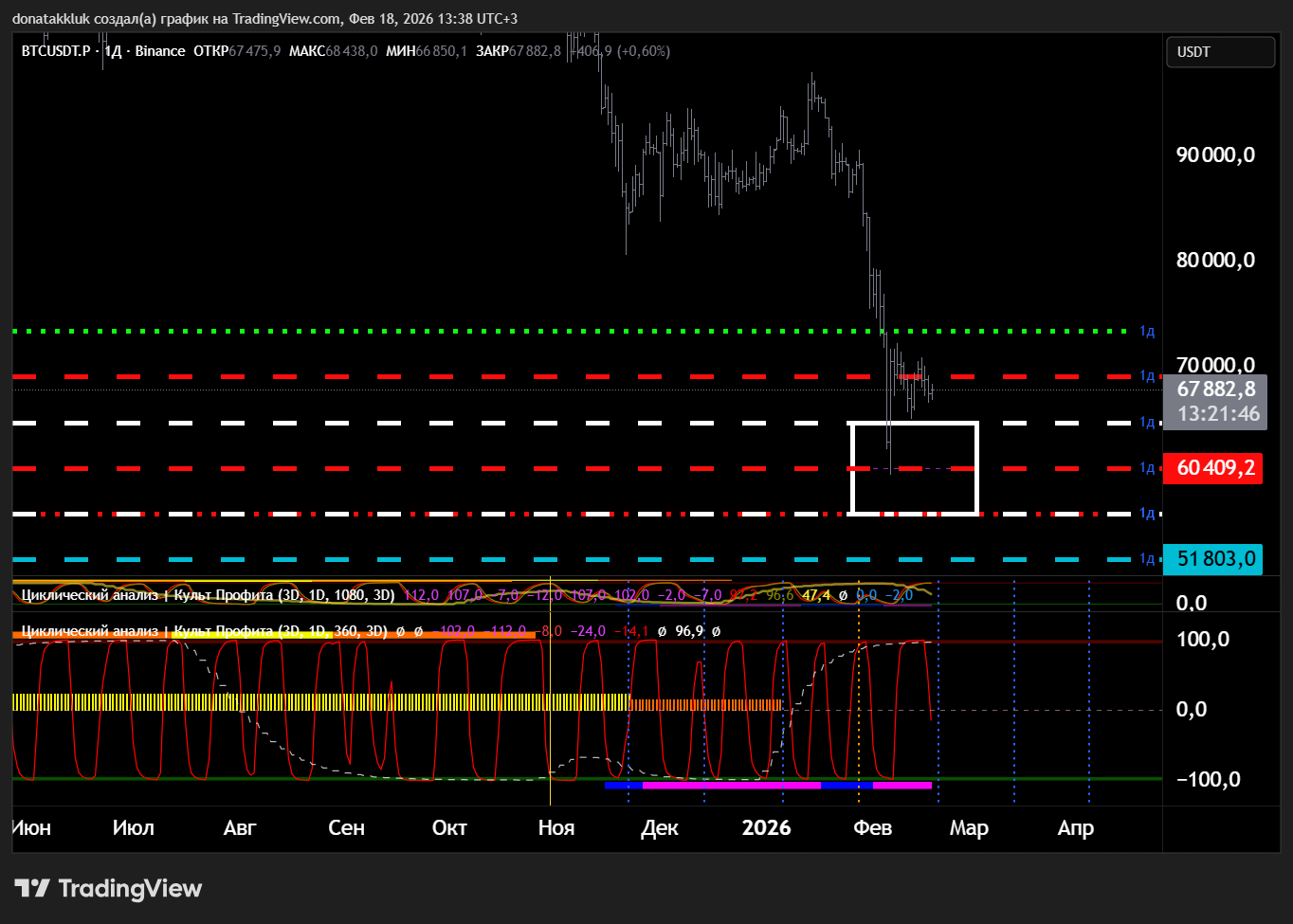Screen dimensions: 1293x924
Task: Click the cyan 51 803,0 price label
Action: (x=1215, y=559)
